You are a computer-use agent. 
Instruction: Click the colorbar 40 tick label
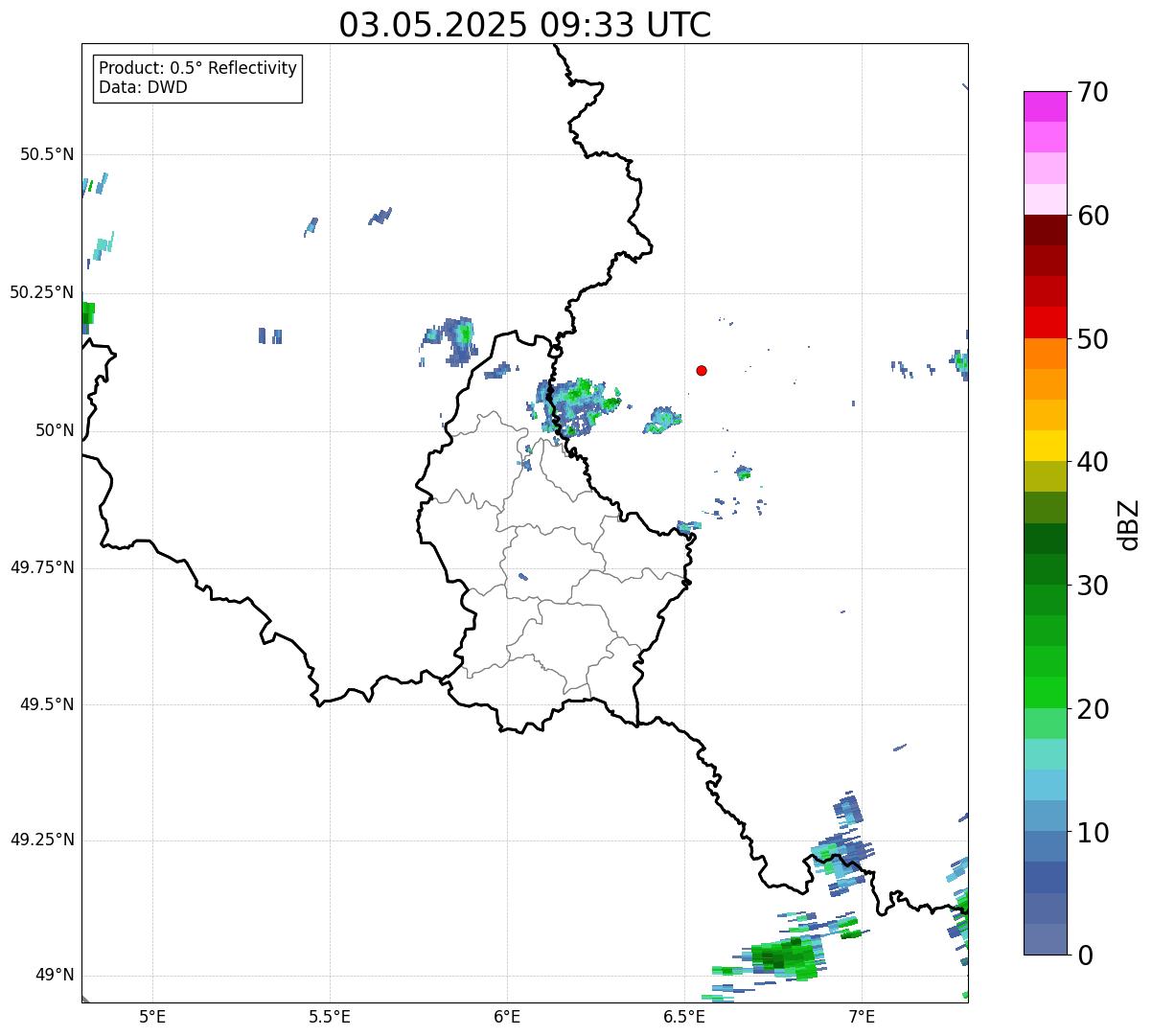click(x=1094, y=463)
